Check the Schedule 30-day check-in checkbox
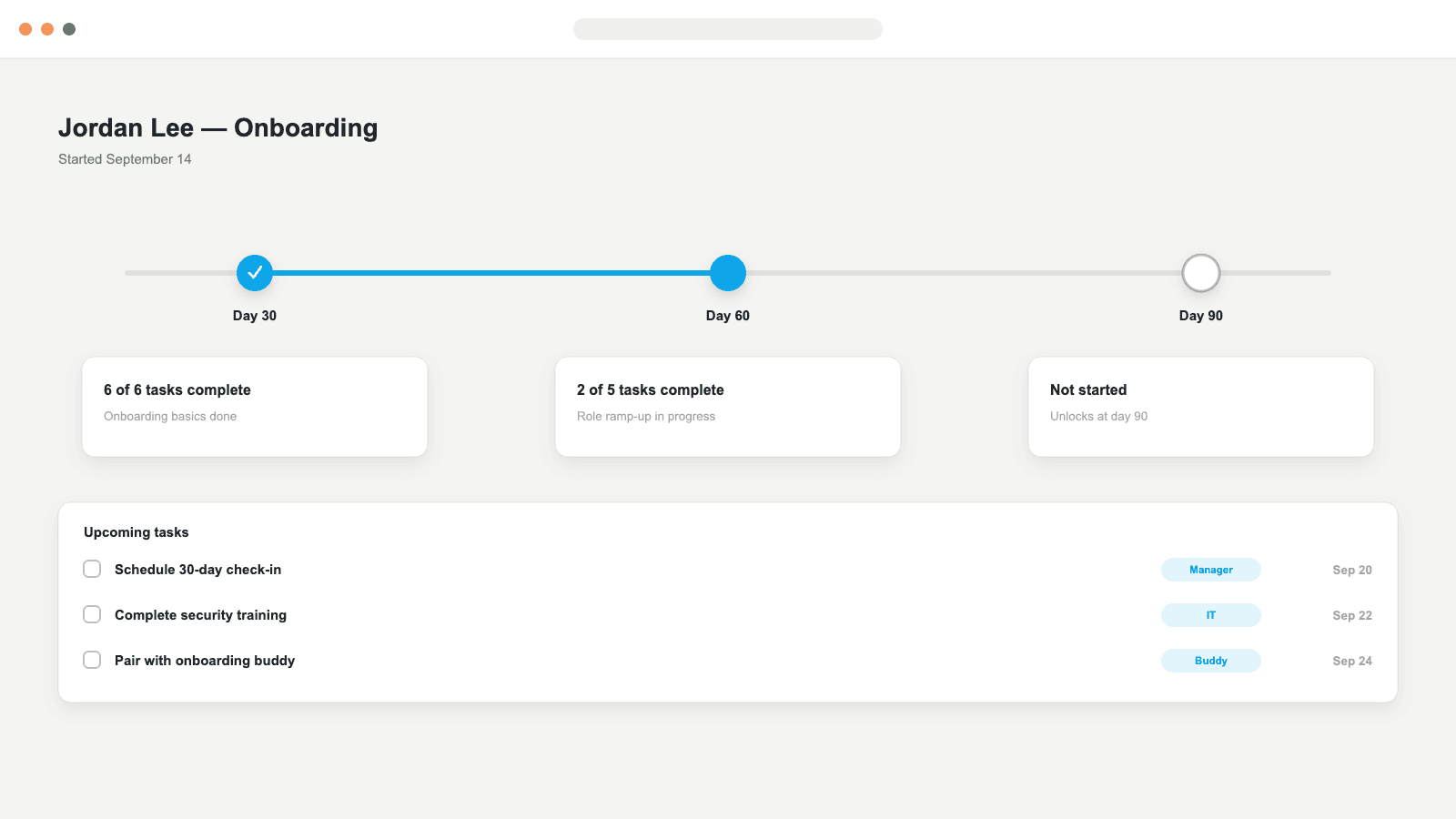This screenshot has height=819, width=1456. click(92, 569)
